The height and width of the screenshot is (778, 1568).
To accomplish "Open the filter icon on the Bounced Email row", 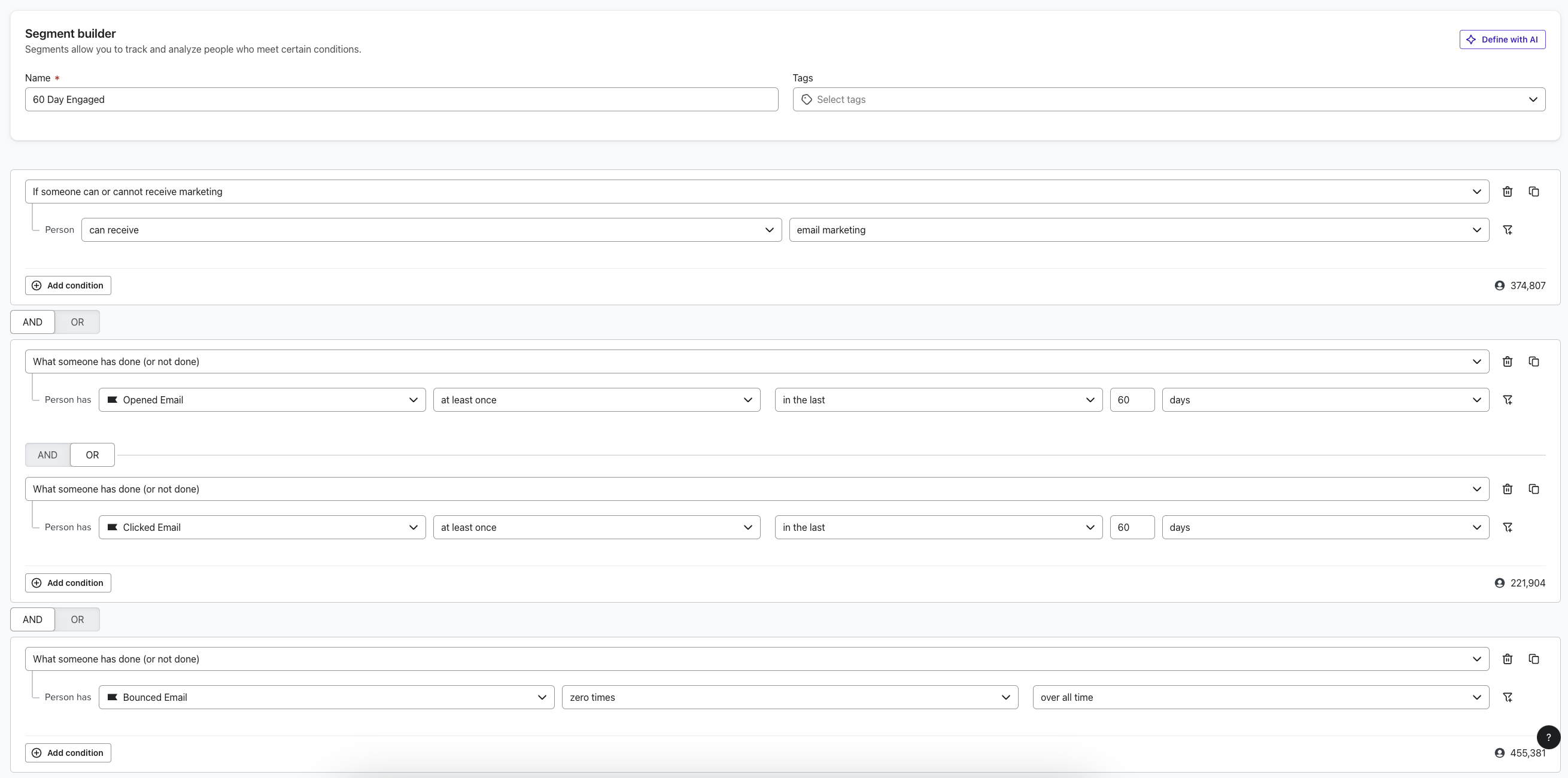I will [1508, 697].
